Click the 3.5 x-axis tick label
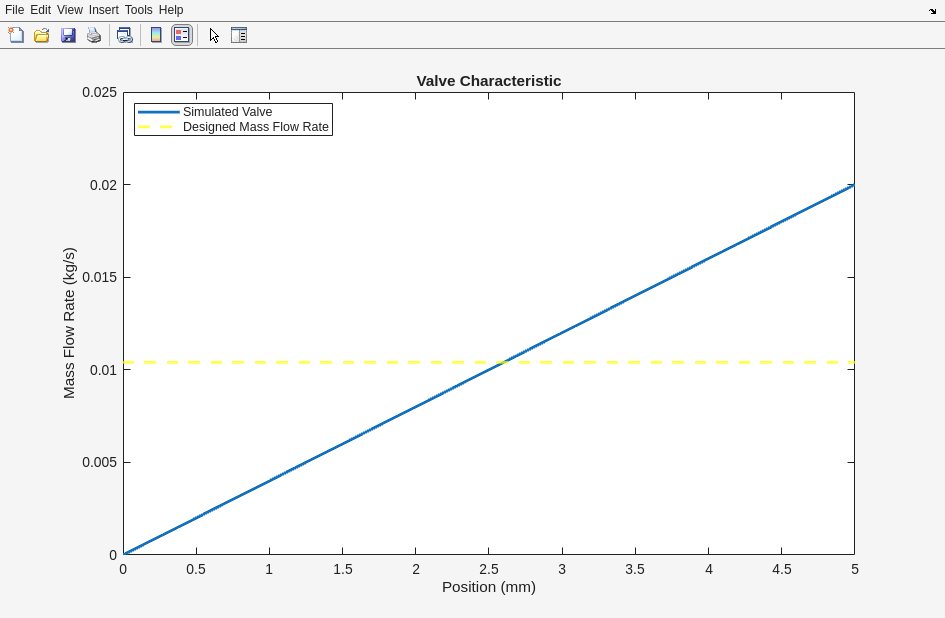Screen dimensions: 945x618 point(635,569)
